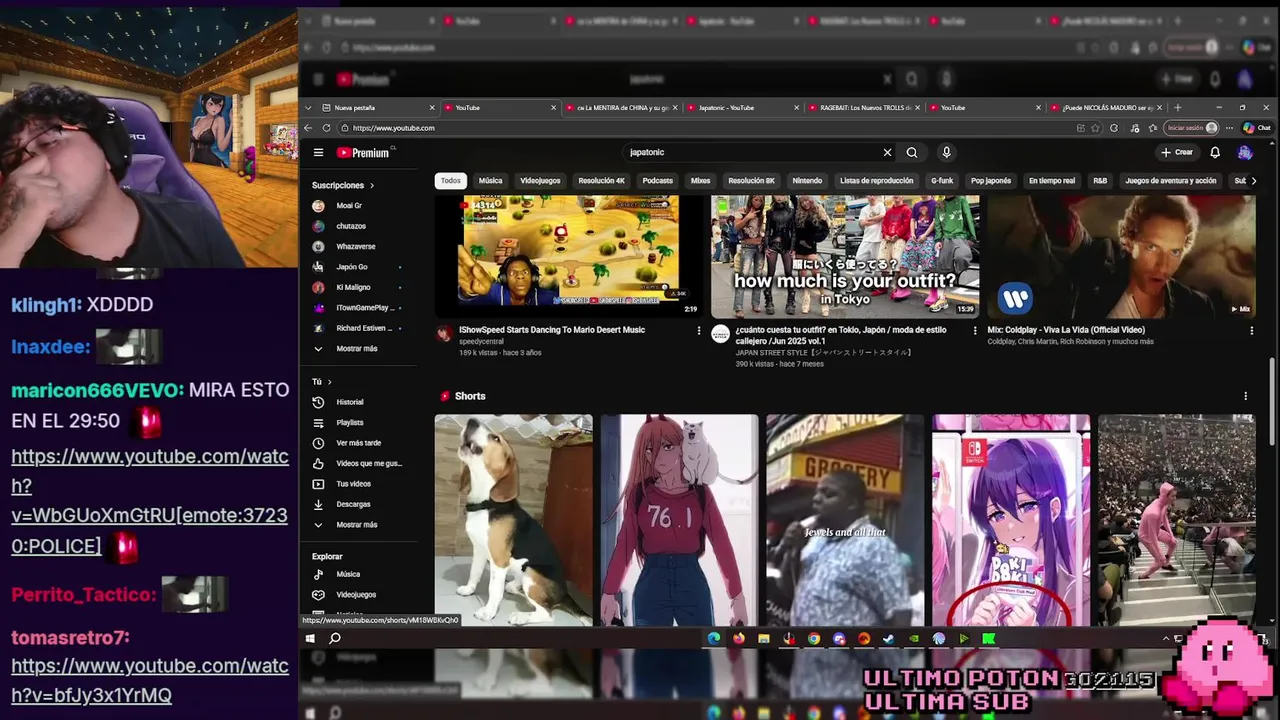
Task: Select the Resolución 4K filter chip
Action: click(601, 181)
